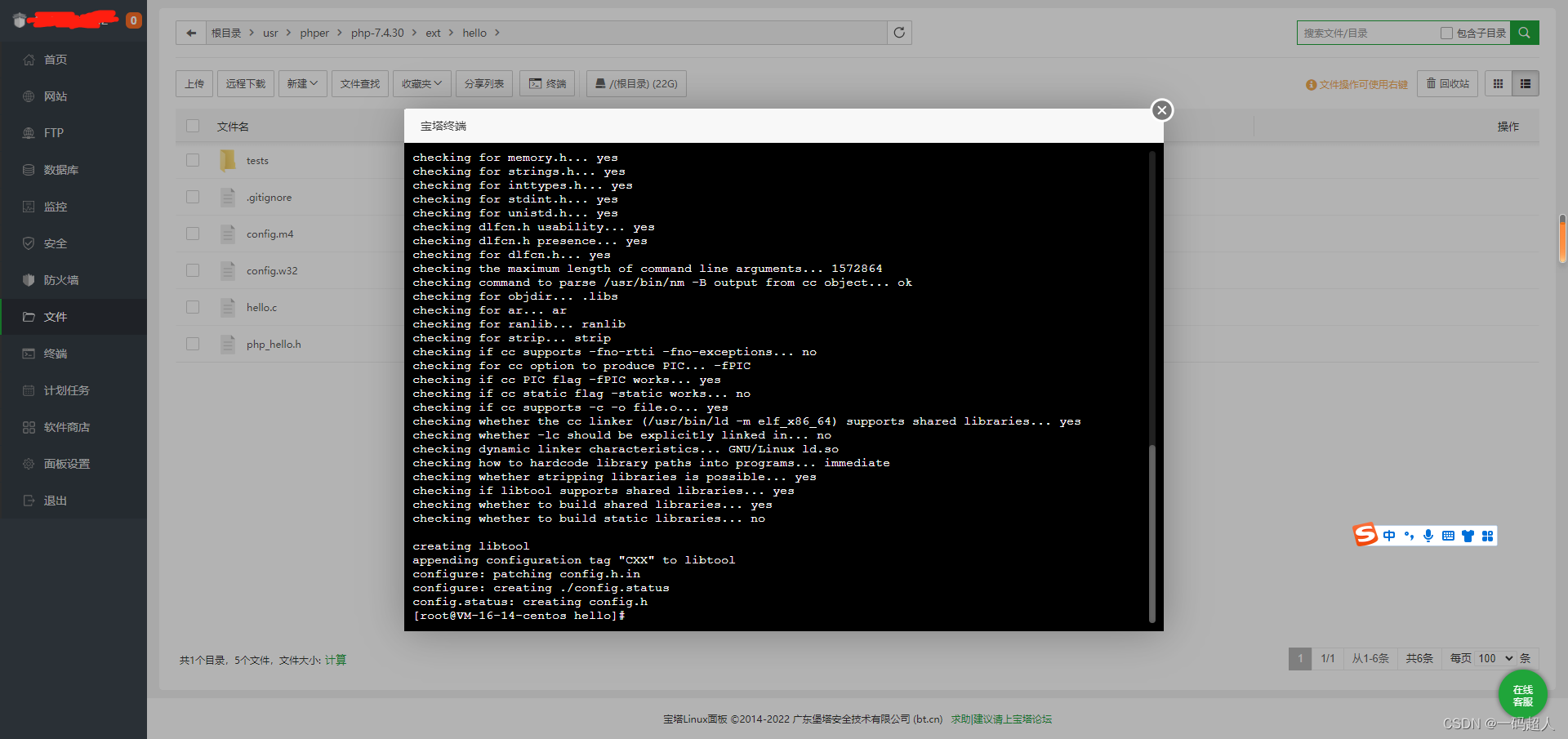Focus the 搜索文件/目录 search field

click(x=1368, y=33)
